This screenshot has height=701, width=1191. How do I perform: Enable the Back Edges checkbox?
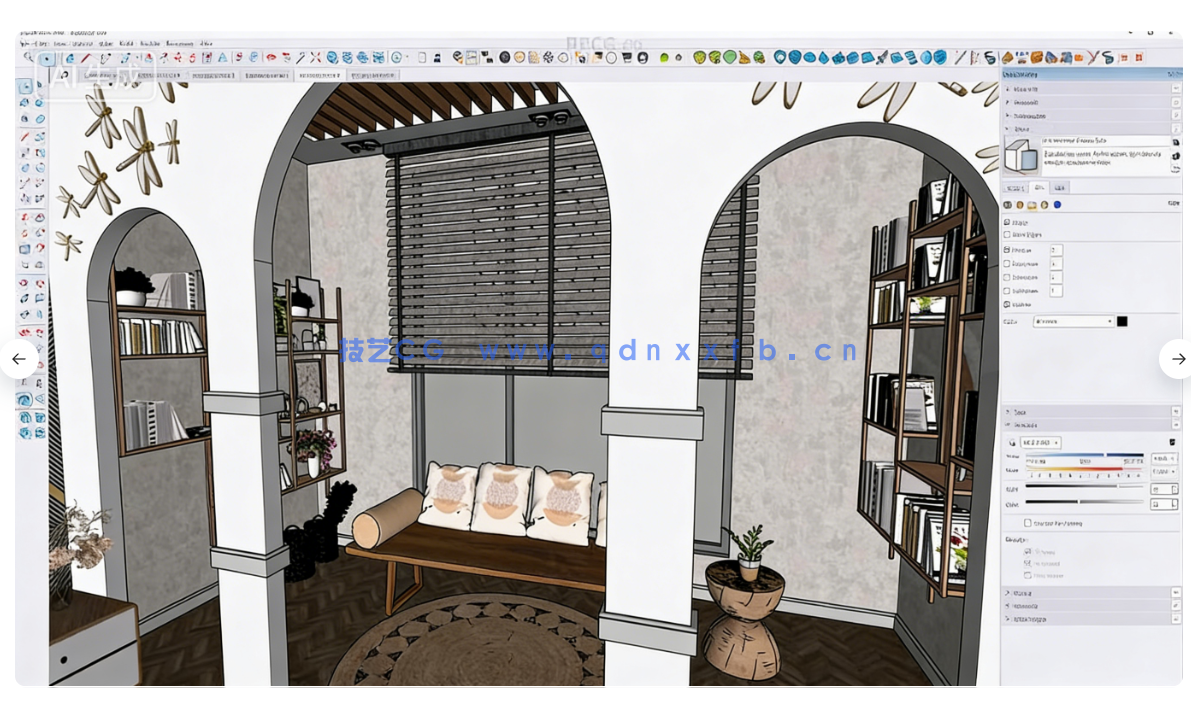1007,235
